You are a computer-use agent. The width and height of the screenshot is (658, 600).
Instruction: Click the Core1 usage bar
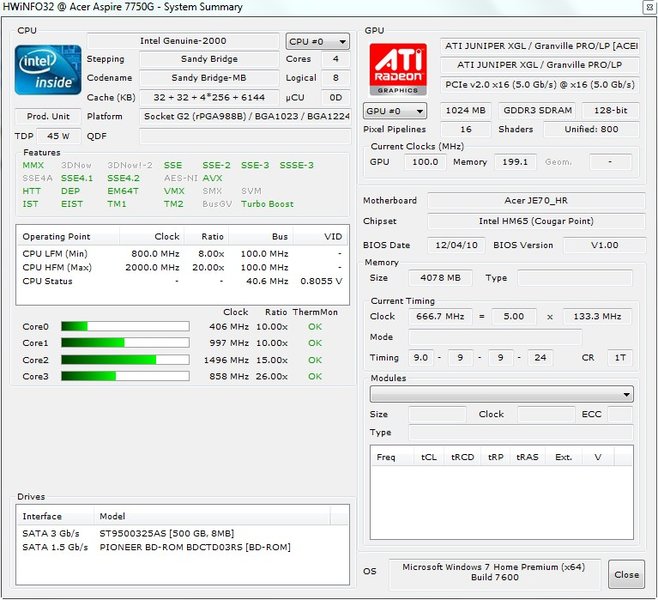click(x=125, y=343)
